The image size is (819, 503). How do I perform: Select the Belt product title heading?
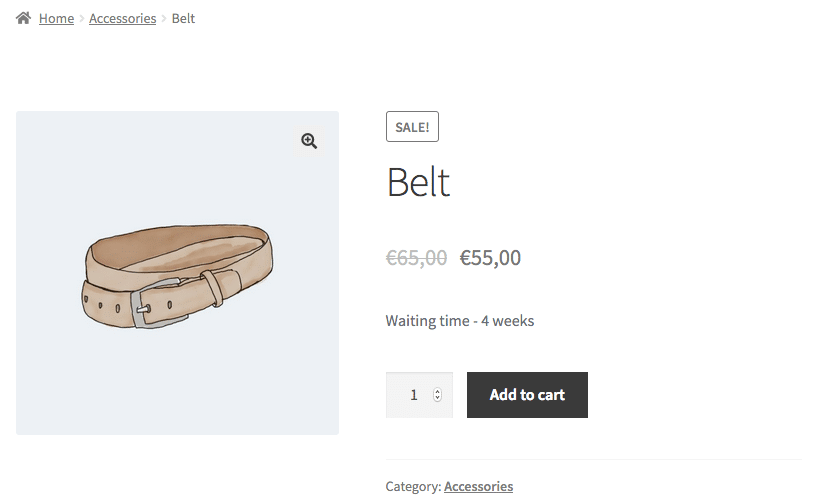(418, 183)
